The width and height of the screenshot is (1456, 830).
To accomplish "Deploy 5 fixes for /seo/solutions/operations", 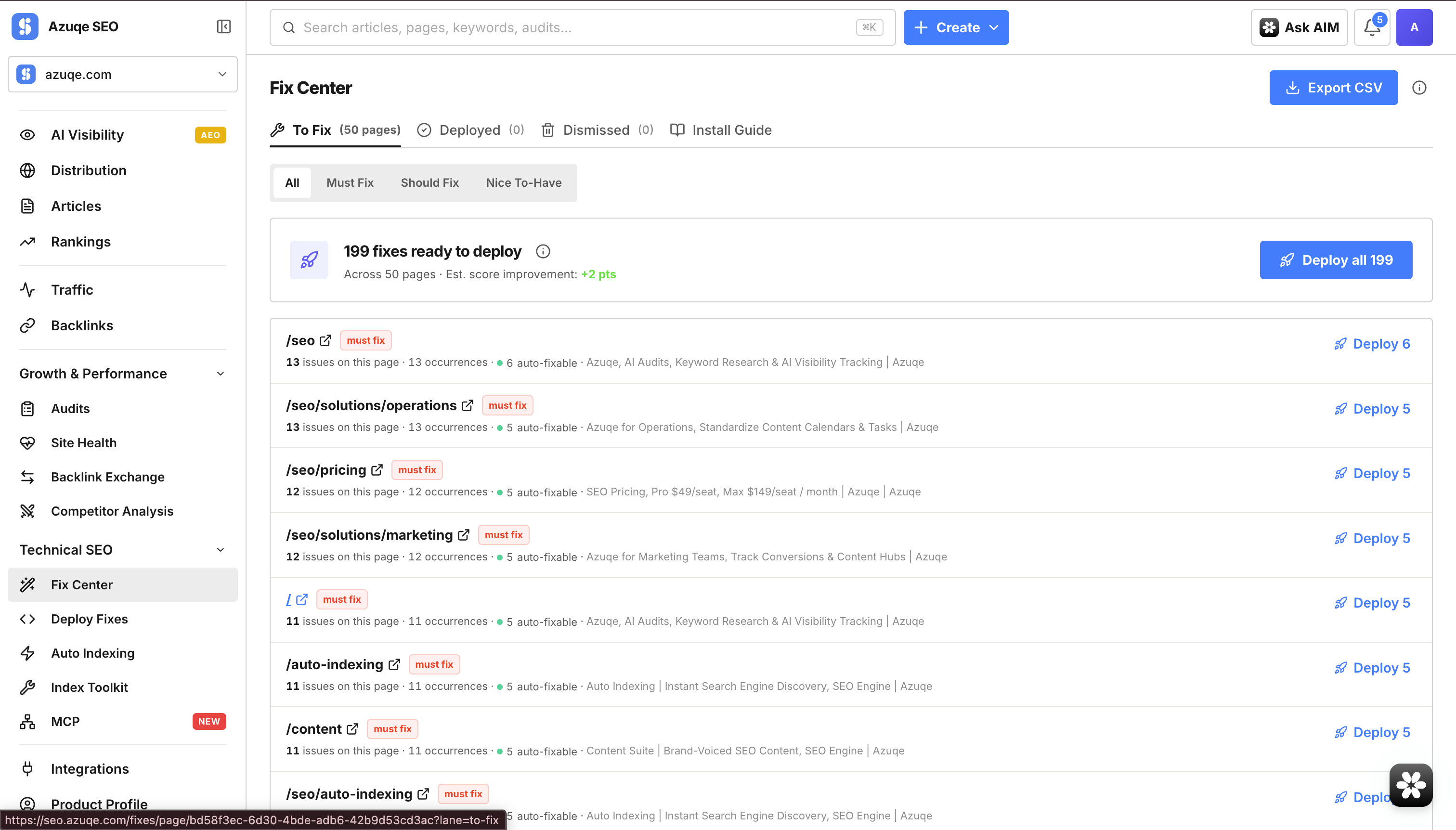I will coord(1372,409).
